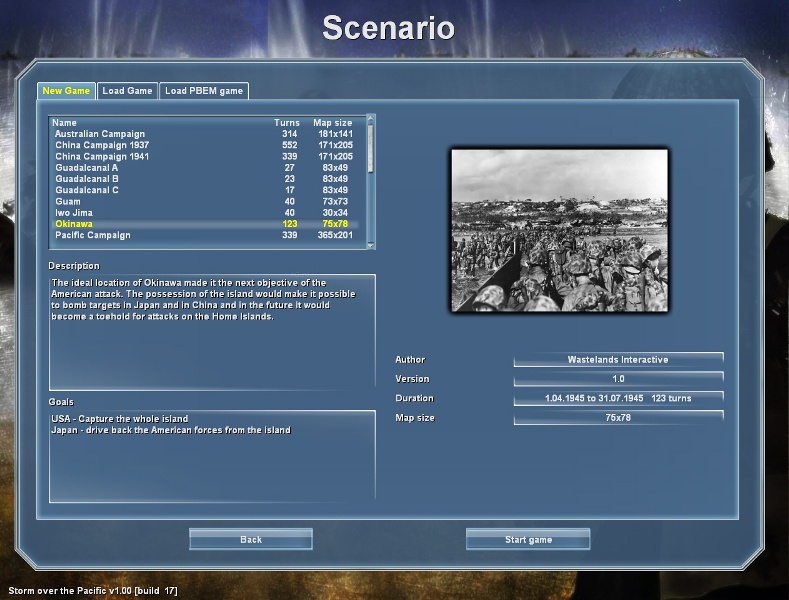Switch to the Load Game tab

[127, 91]
